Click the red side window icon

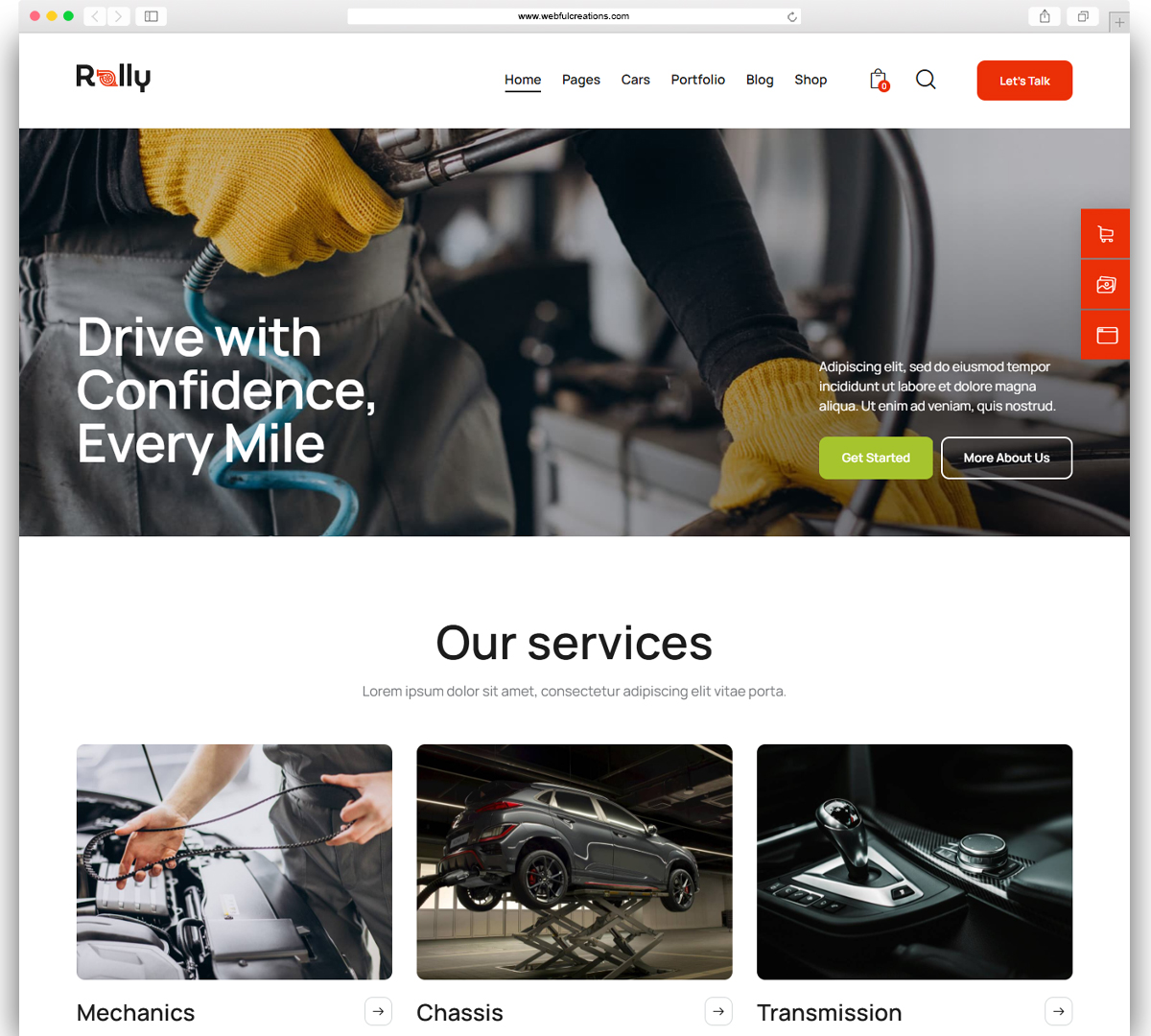1105,335
